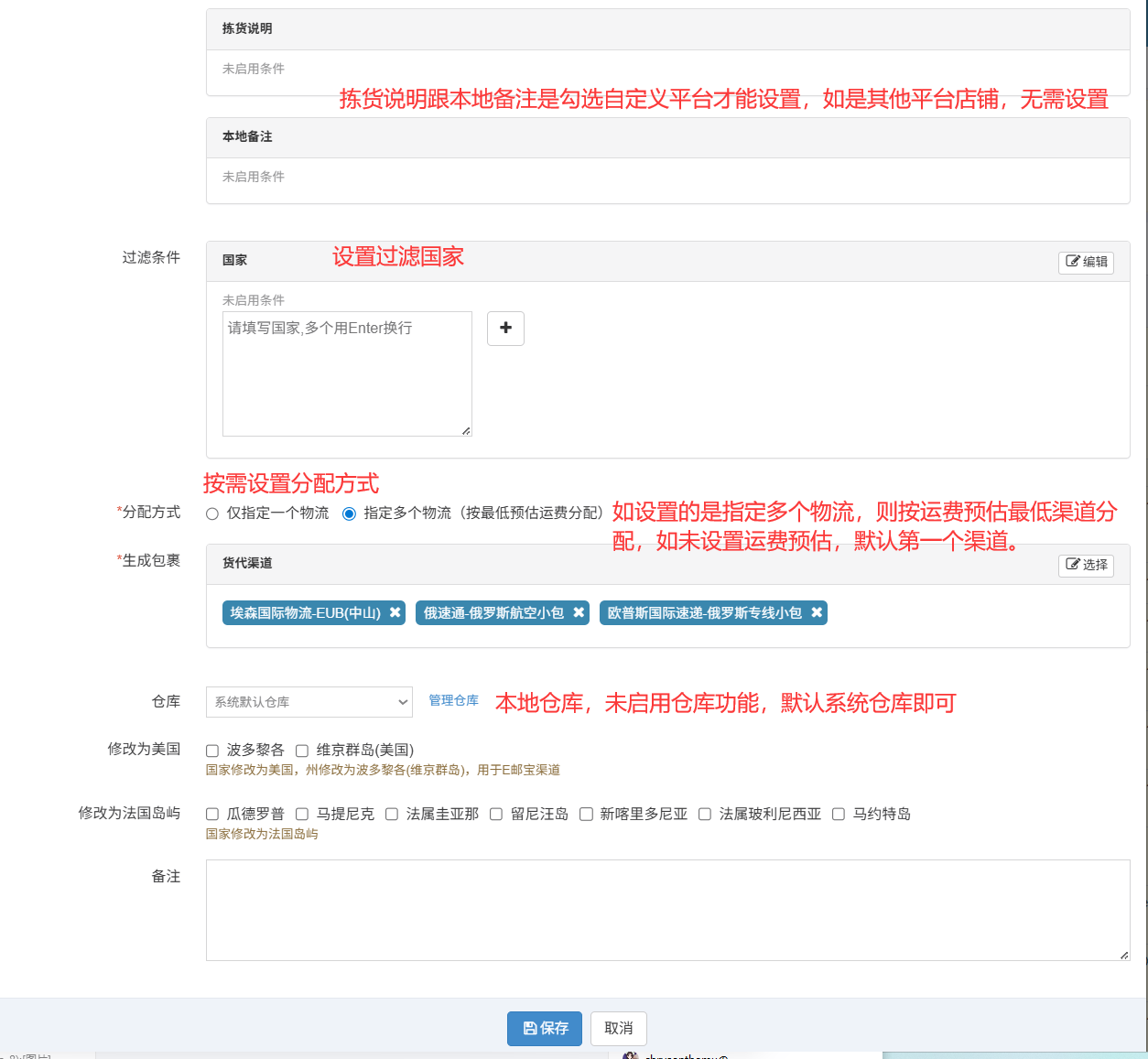Click 编辑 edit button in 国家 panel

1086,262
